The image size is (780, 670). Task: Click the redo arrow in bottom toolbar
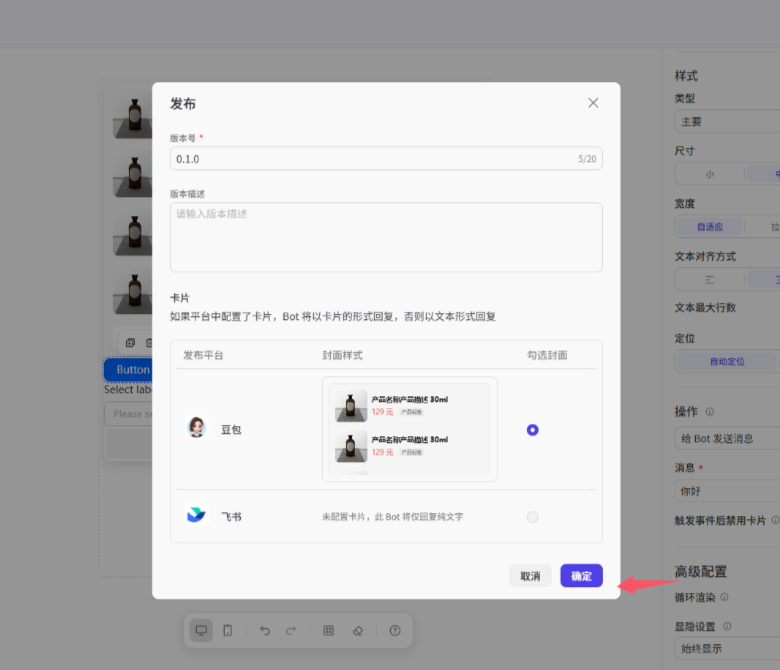291,630
